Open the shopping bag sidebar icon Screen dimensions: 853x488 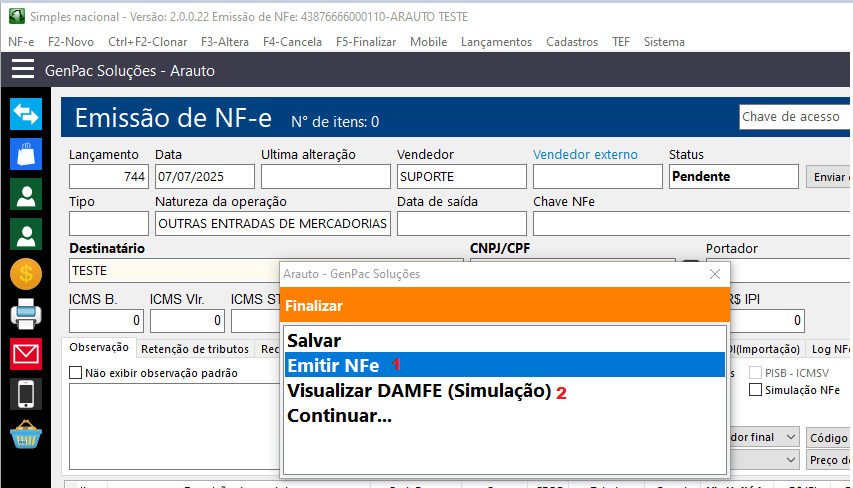pyautogui.click(x=25, y=154)
